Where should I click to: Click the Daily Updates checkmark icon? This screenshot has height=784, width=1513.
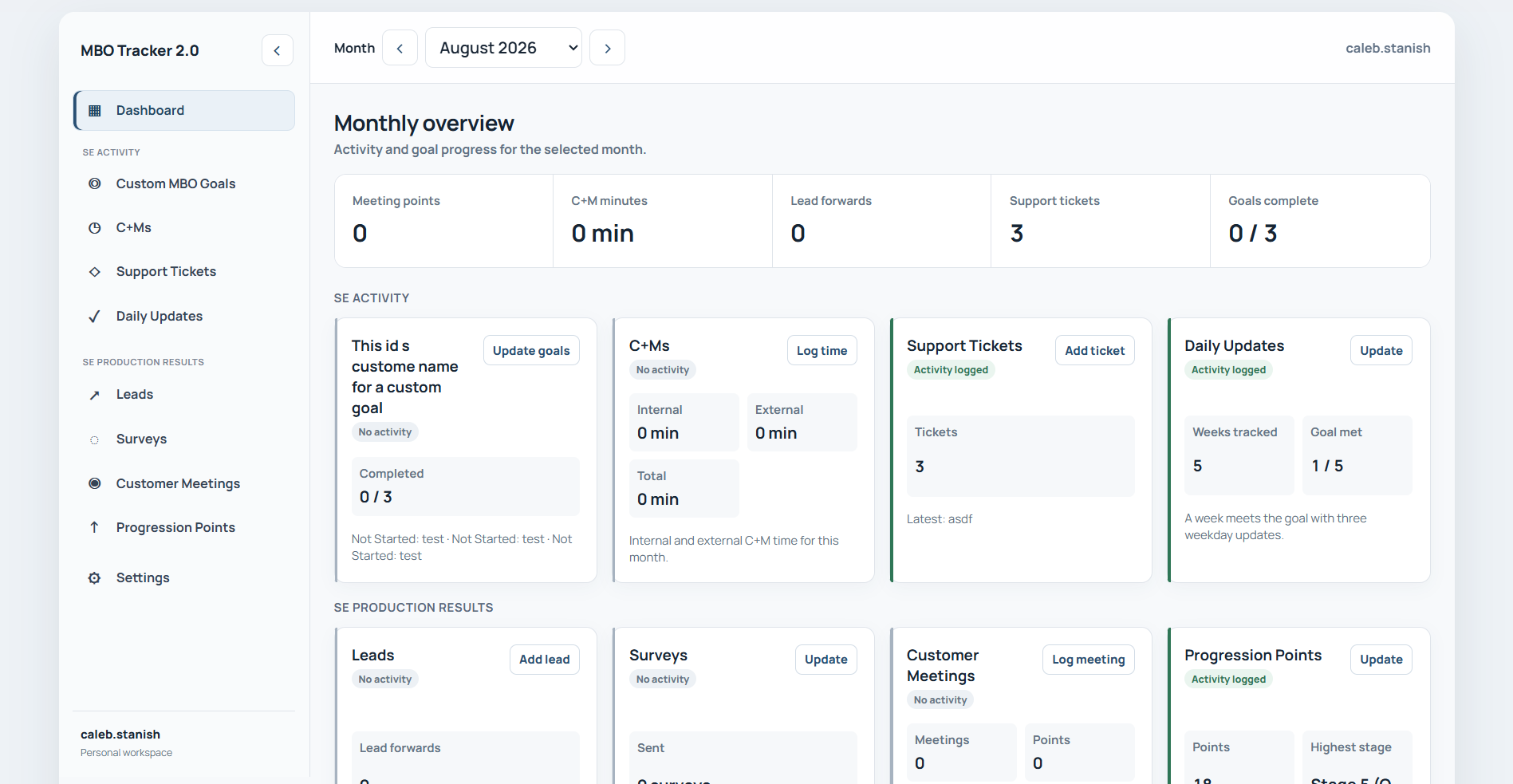95,317
